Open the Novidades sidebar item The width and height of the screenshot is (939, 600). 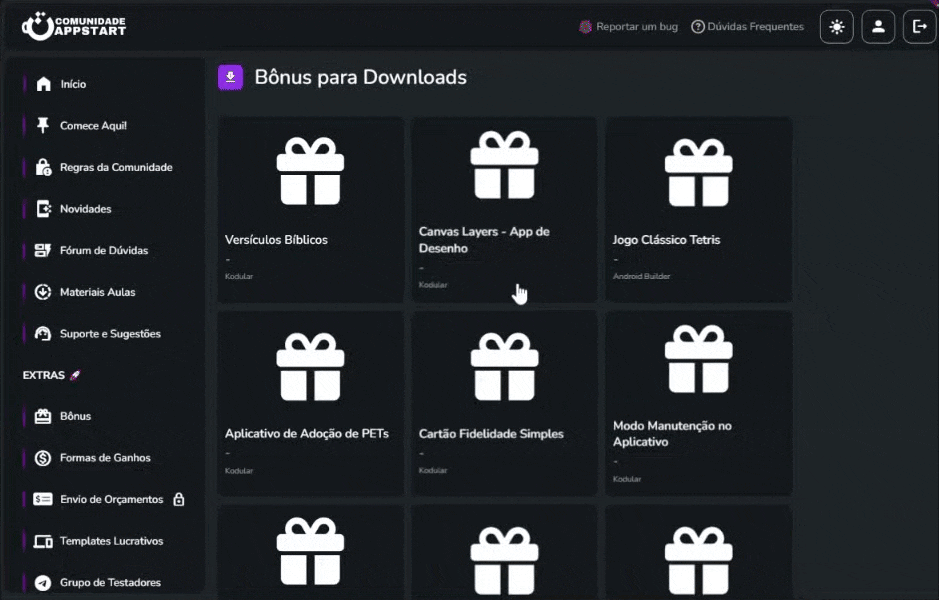pos(85,209)
